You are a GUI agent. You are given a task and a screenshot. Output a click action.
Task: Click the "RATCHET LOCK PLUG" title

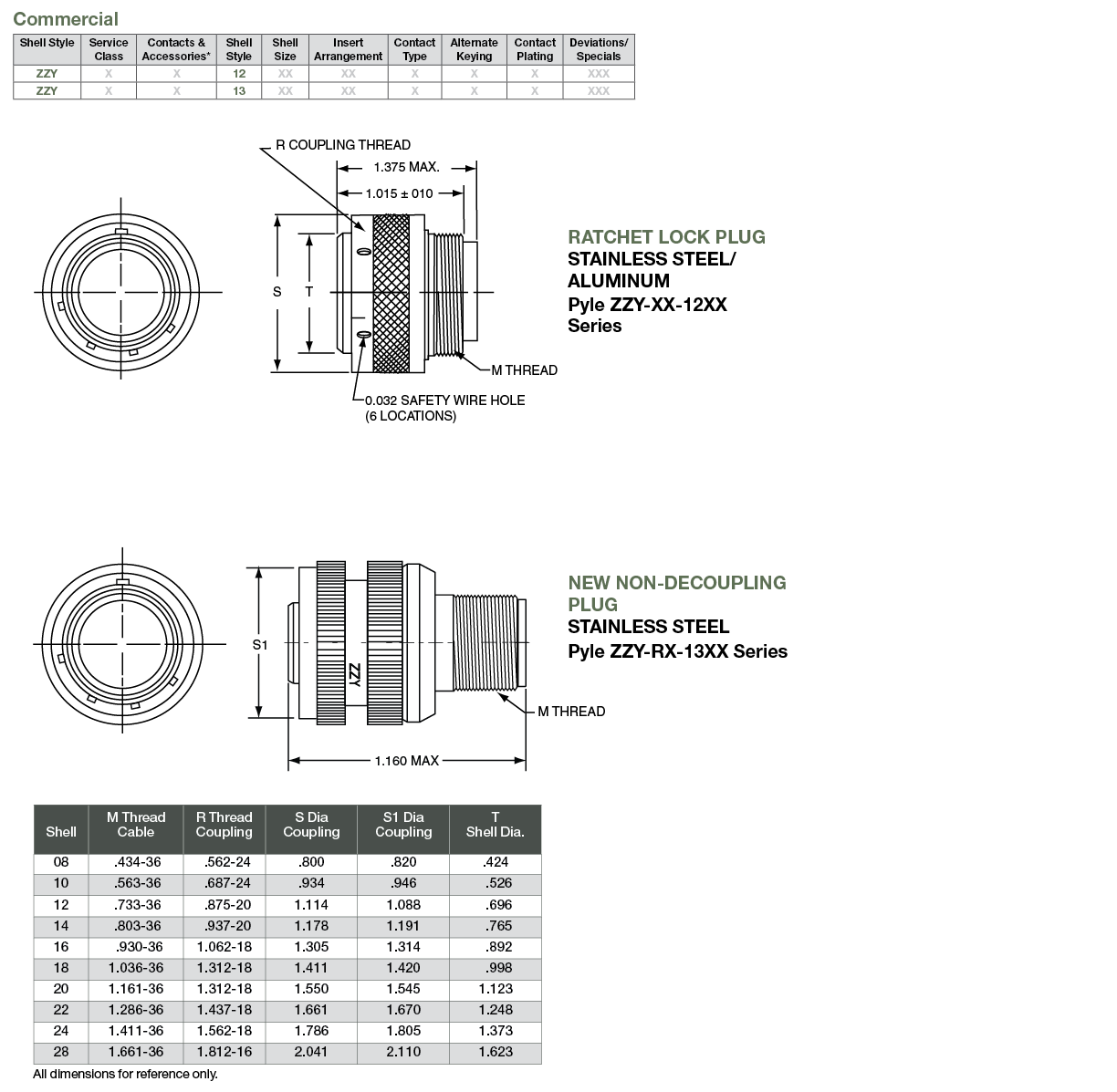click(x=666, y=237)
